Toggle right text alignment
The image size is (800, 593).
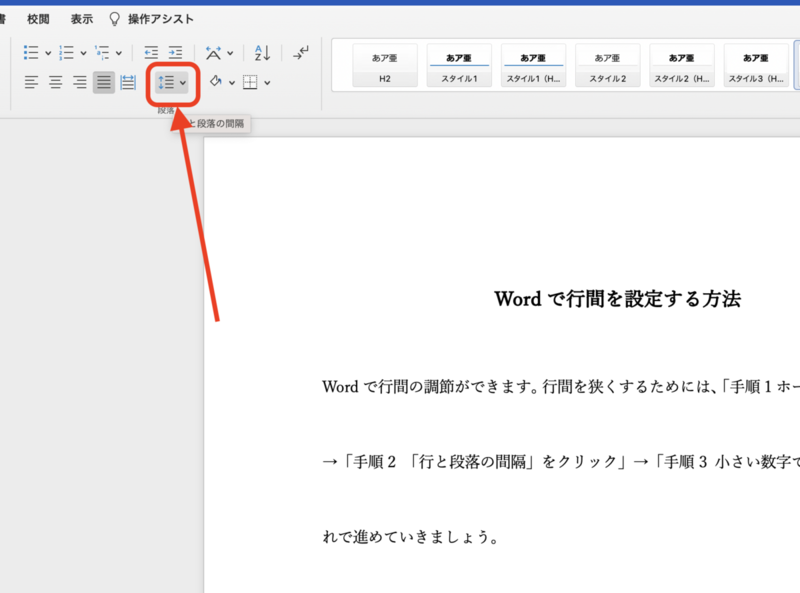[x=80, y=83]
